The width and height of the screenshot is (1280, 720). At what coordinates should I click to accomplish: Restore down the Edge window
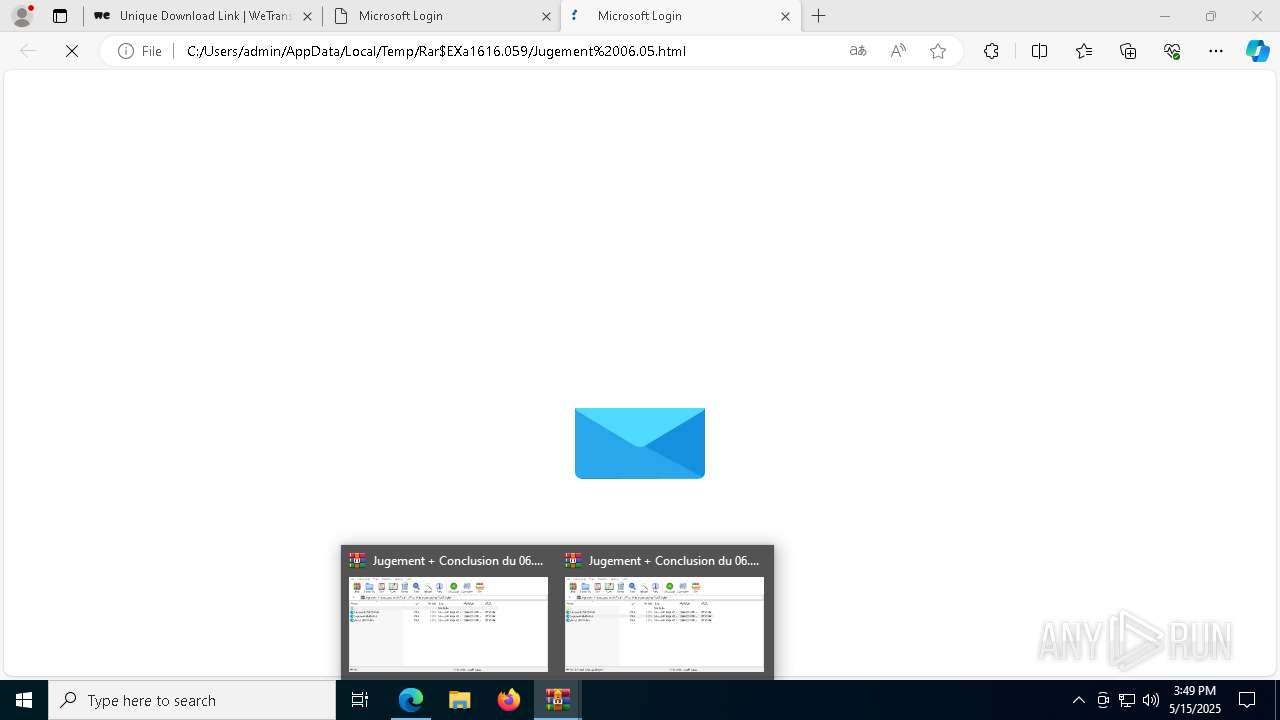click(x=1211, y=16)
